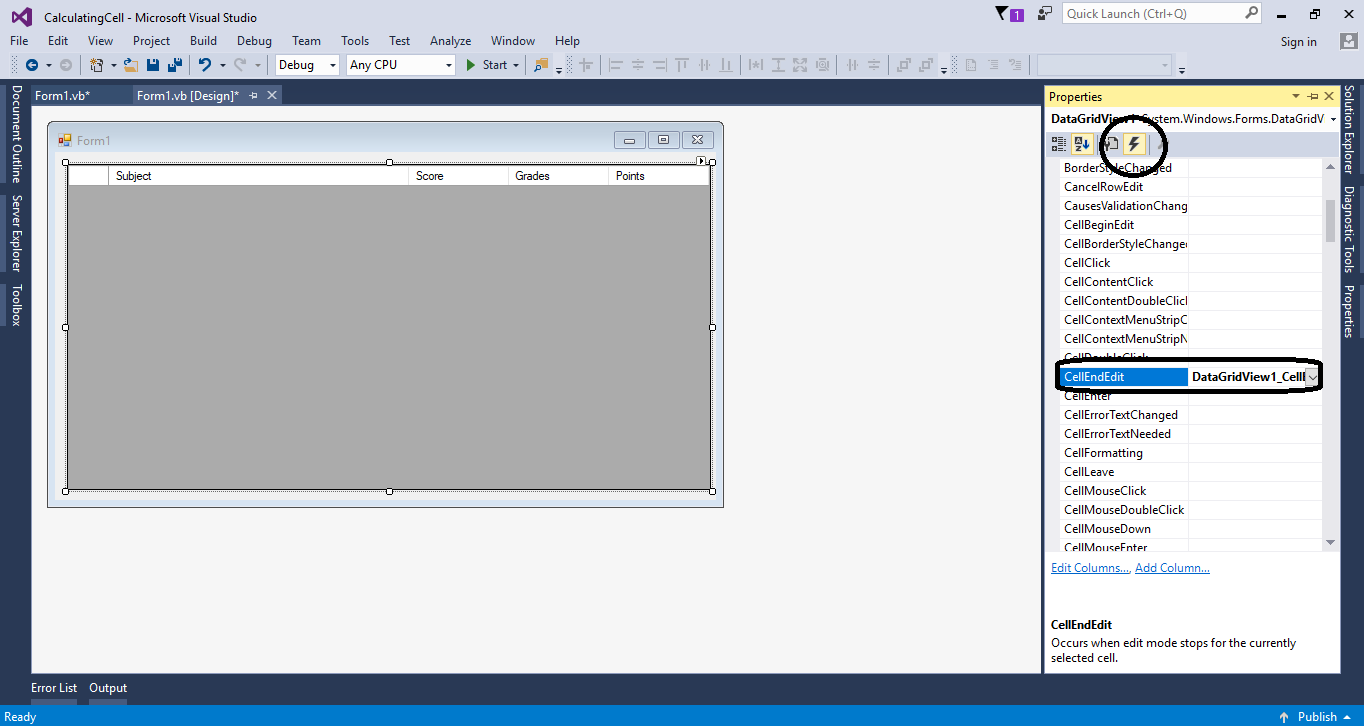Expand the Any CPU platform dropdown
This screenshot has height=726, width=1364.
(448, 65)
